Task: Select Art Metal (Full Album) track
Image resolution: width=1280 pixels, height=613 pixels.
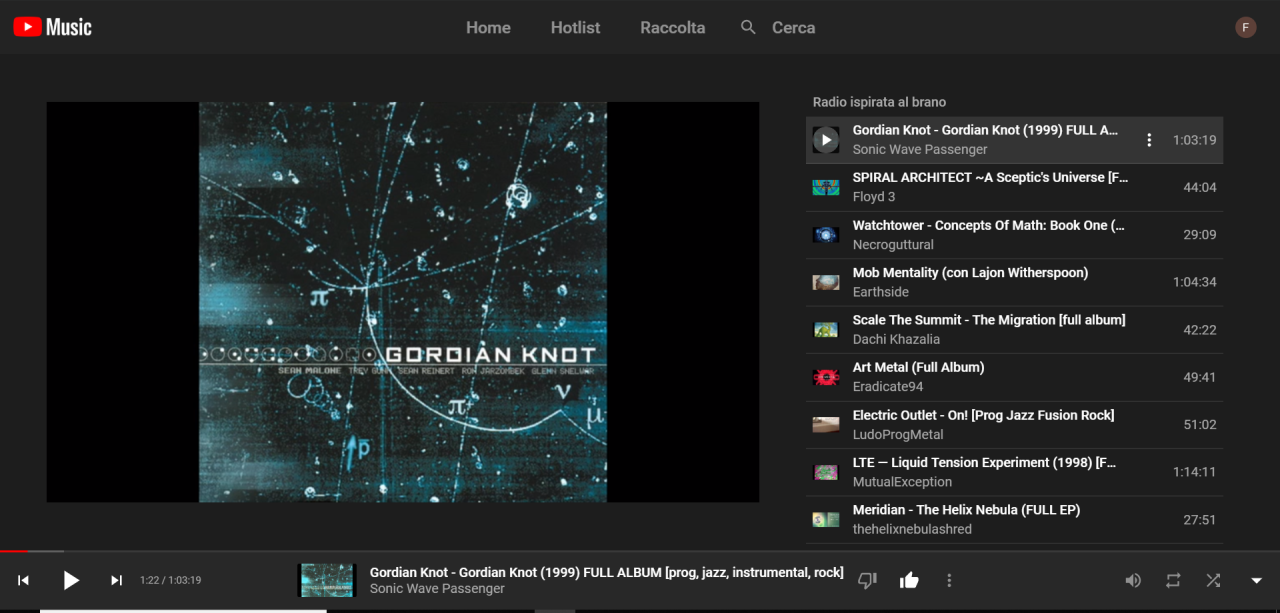Action: (1014, 377)
